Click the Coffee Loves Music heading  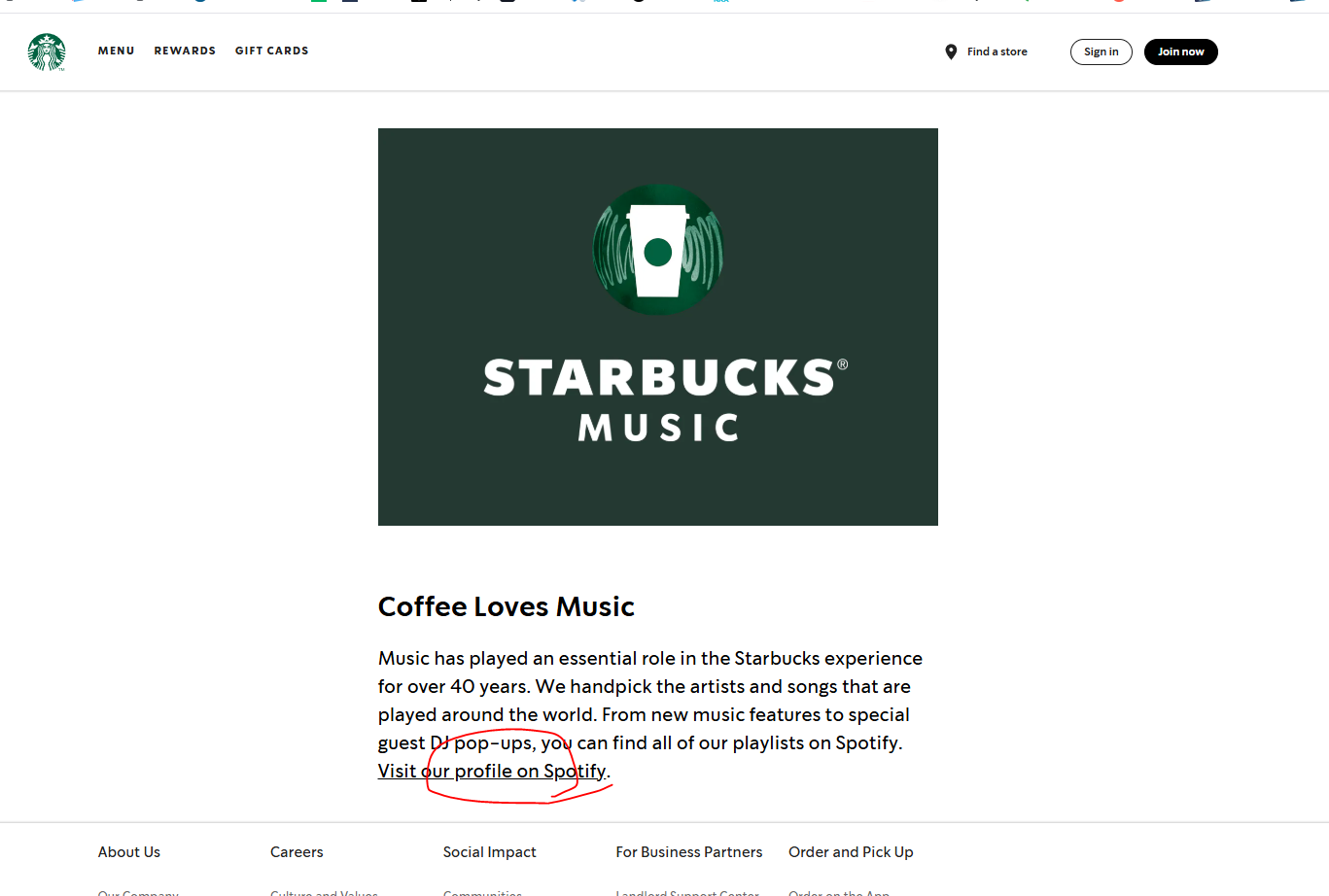pos(507,606)
